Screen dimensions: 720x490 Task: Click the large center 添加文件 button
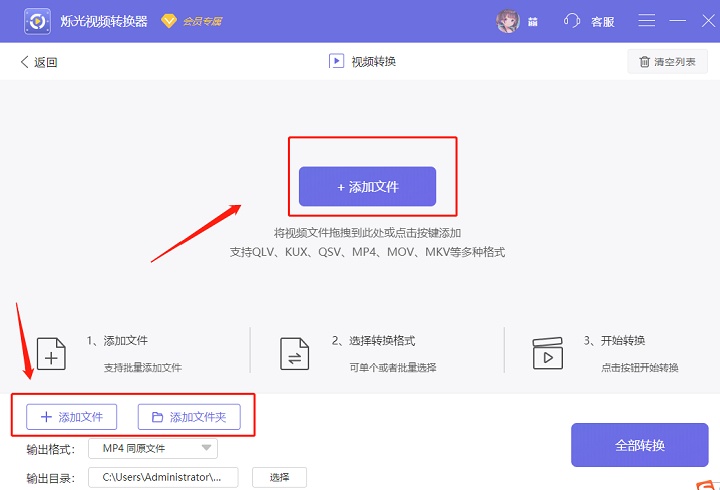click(367, 187)
